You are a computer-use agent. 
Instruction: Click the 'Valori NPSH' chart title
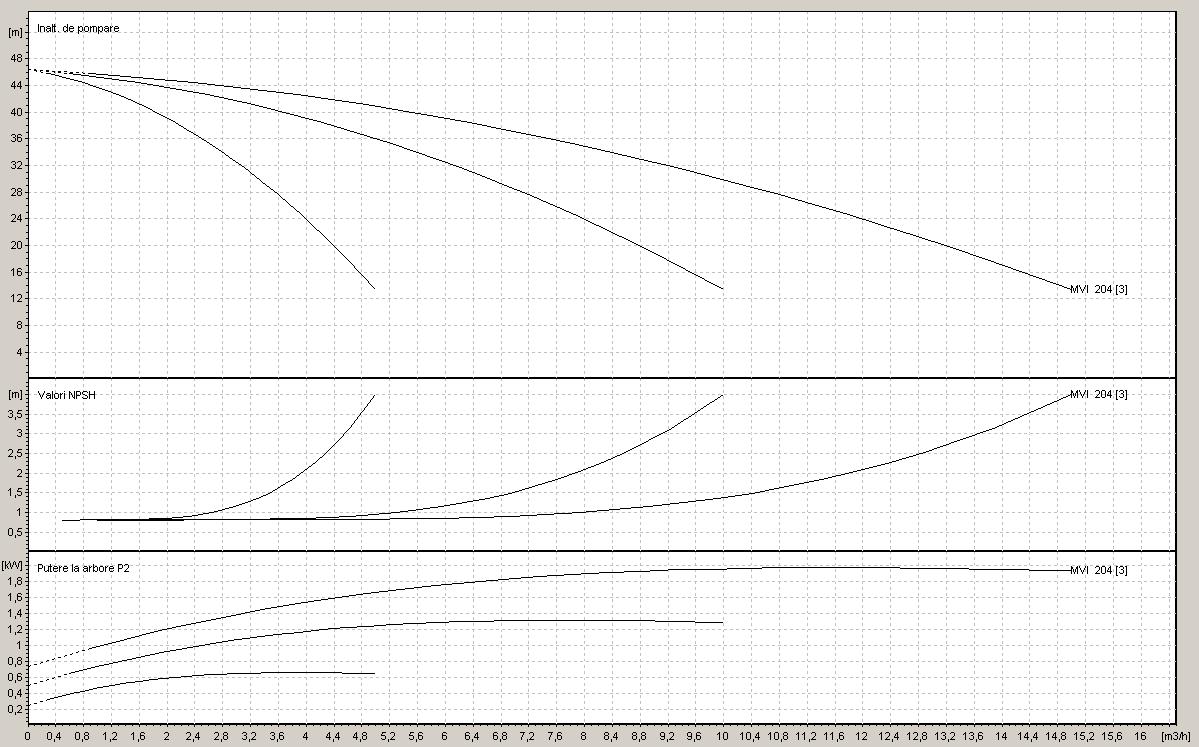[67, 394]
